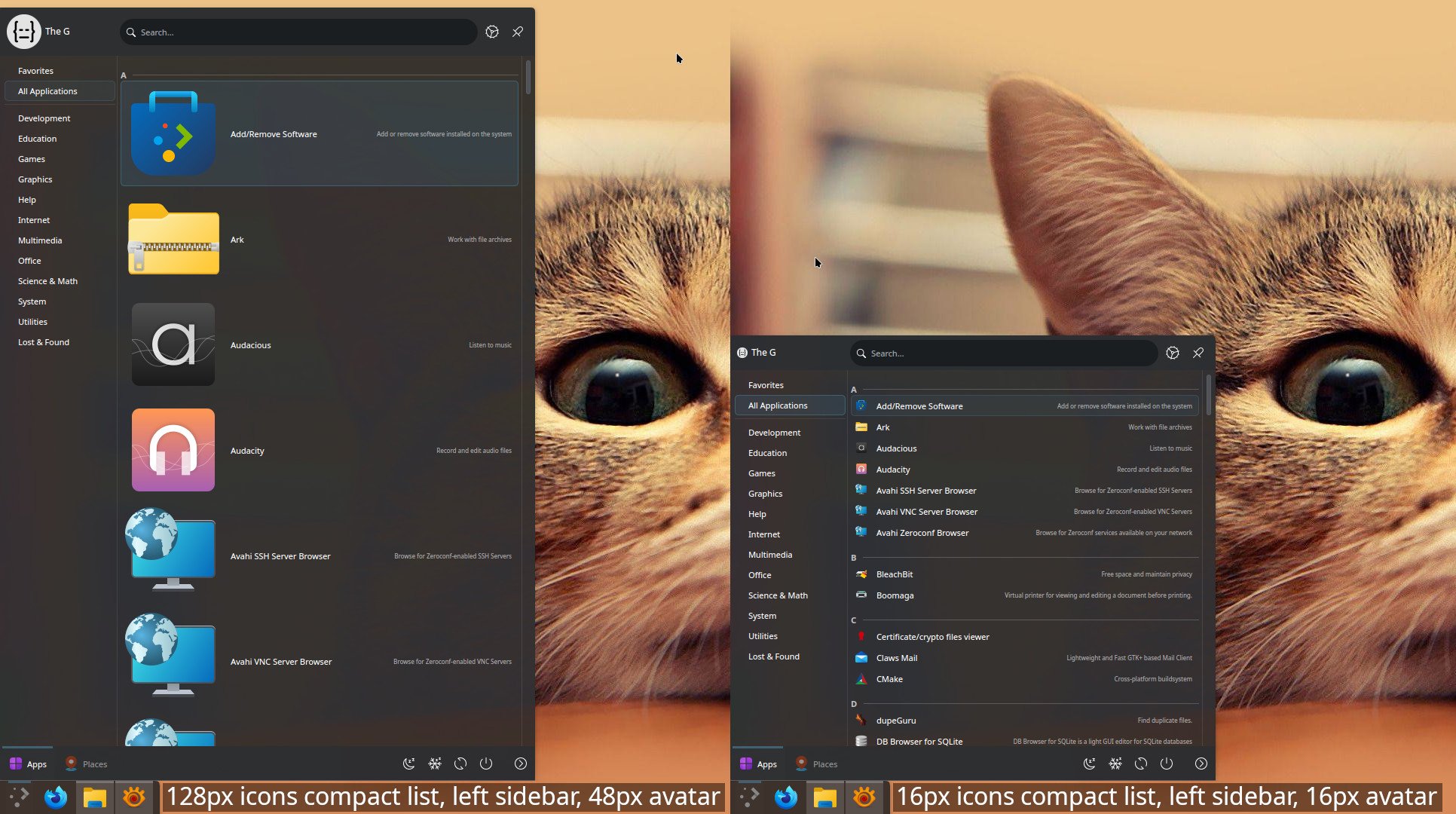Click the search field in the left launcher
This screenshot has width=1456, height=814.
298,32
